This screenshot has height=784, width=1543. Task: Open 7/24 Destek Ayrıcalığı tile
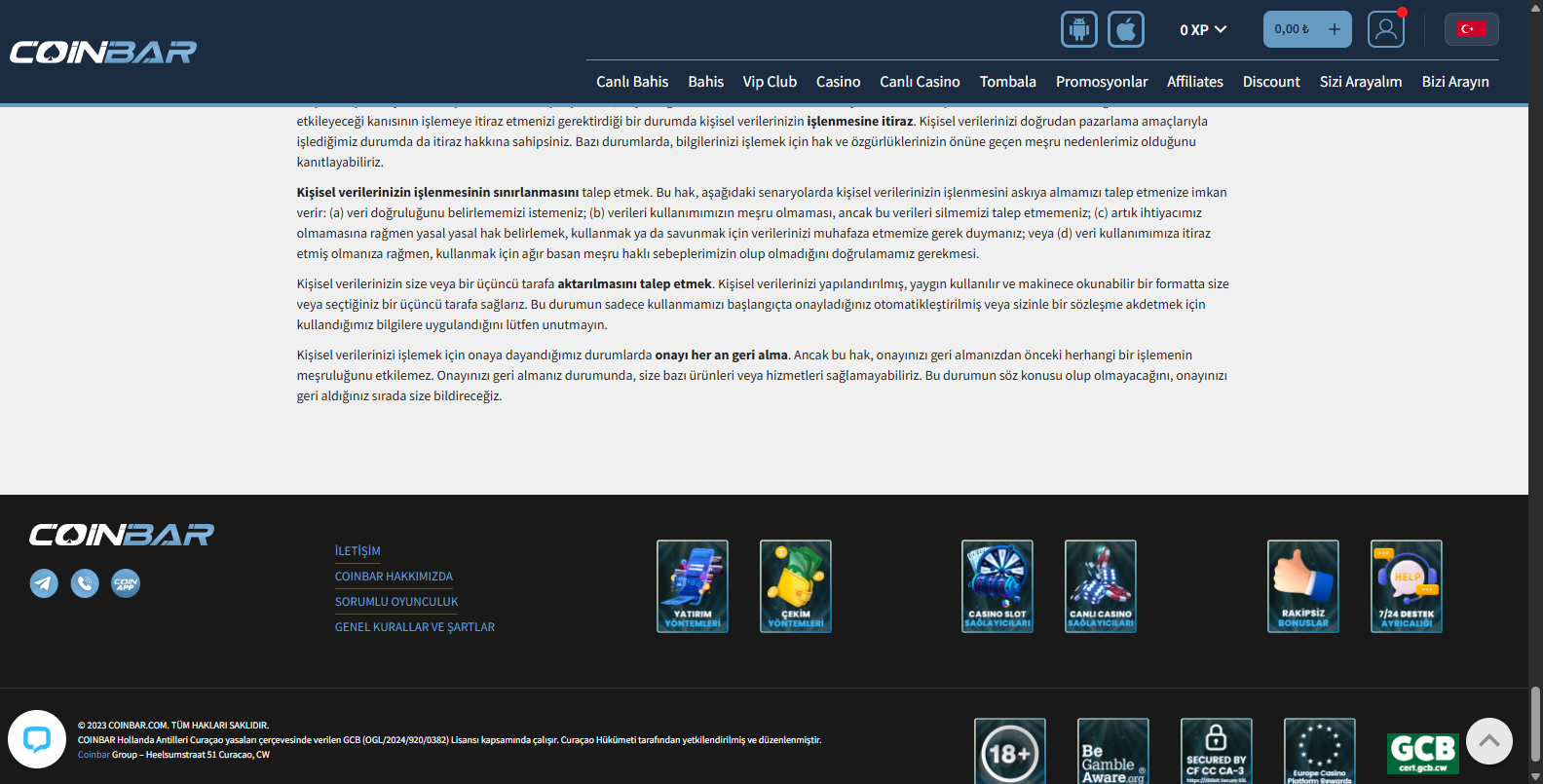pos(1407,586)
